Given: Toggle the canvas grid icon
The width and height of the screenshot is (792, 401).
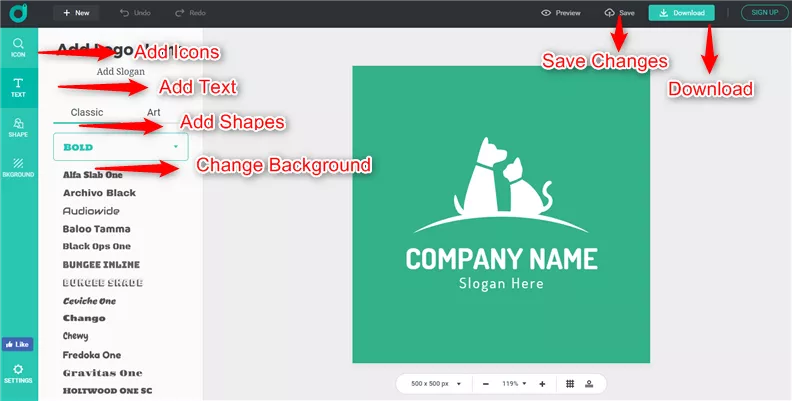Looking at the screenshot, I should [570, 384].
